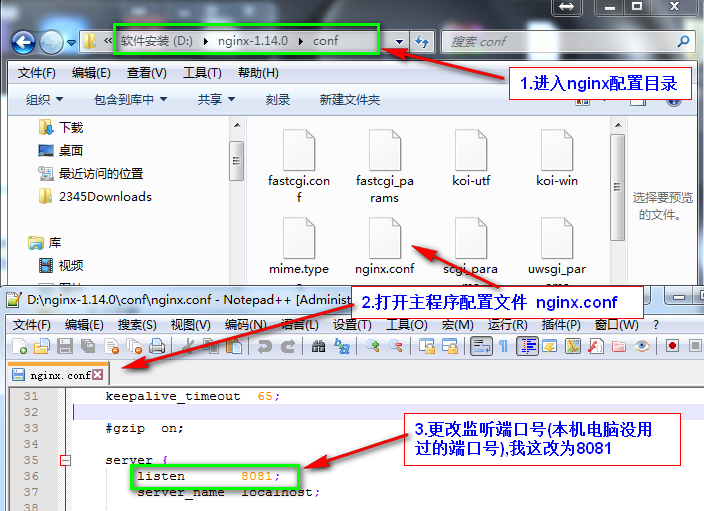Select the 下载 folder in navigation pane

click(61, 128)
